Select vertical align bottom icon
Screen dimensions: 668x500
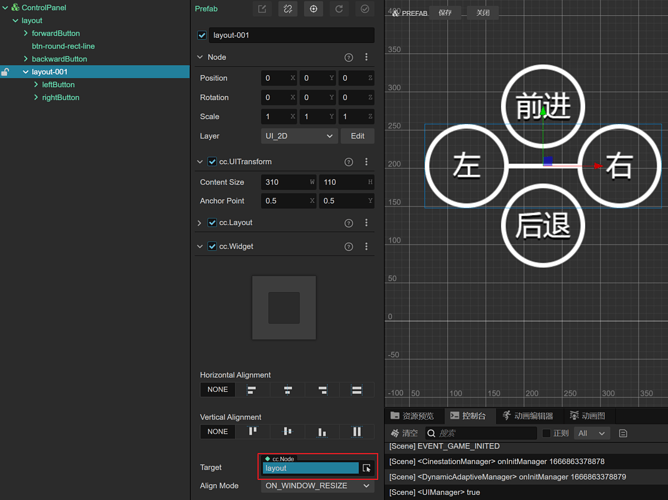322,432
